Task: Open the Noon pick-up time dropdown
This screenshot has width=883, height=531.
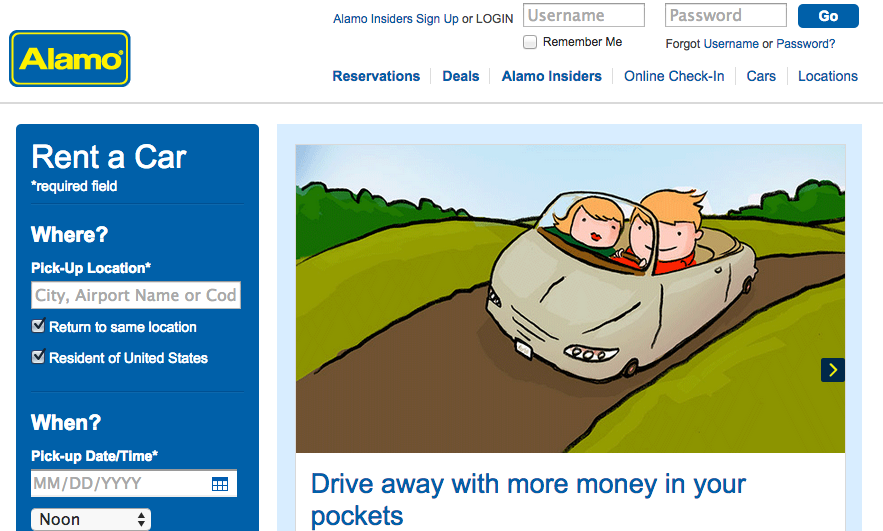Action: pos(91,519)
